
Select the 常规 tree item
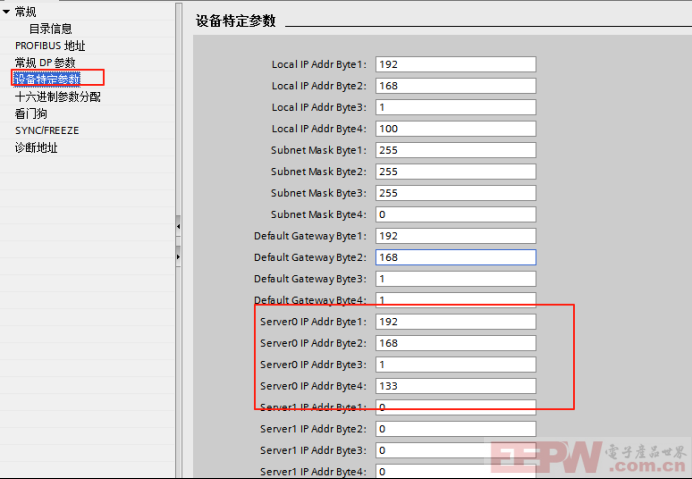pyautogui.click(x=26, y=12)
